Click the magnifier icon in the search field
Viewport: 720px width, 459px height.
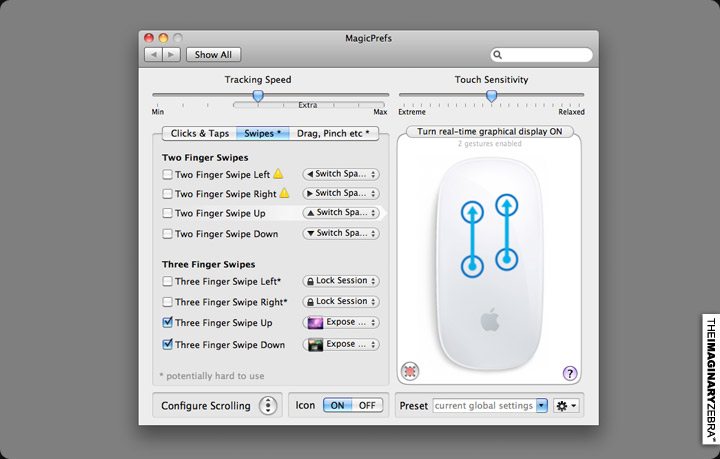498,55
